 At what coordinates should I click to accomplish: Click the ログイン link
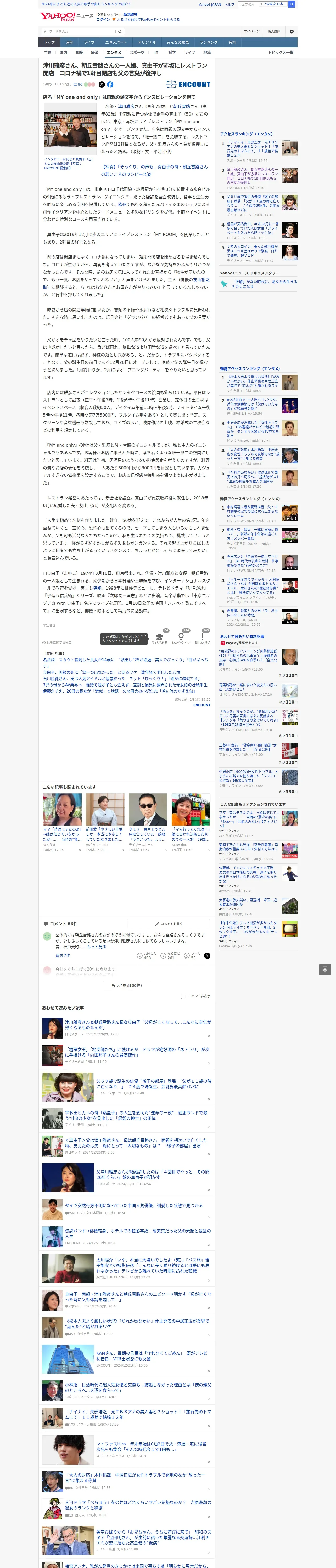click(103, 20)
